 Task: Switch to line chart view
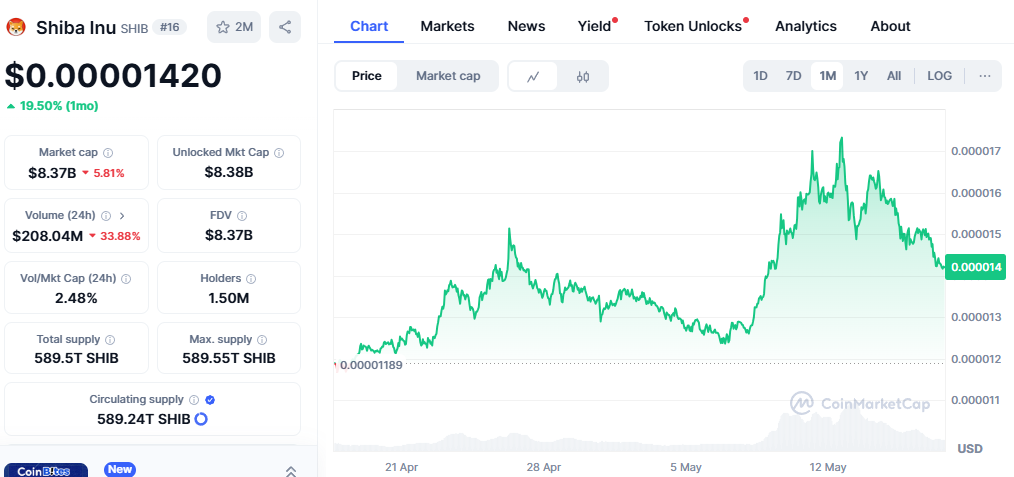[x=533, y=76]
